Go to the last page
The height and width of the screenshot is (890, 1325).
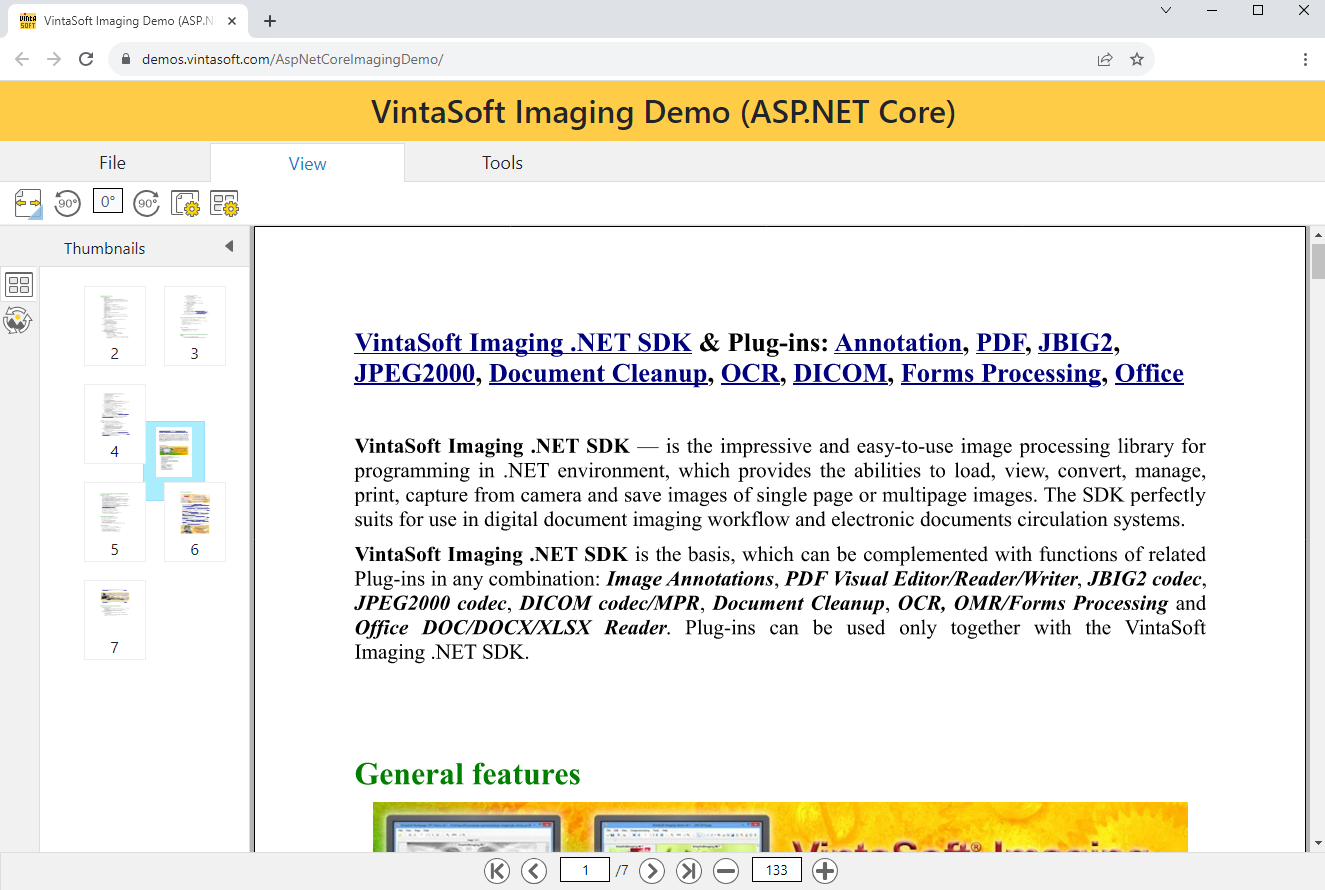pyautogui.click(x=689, y=870)
